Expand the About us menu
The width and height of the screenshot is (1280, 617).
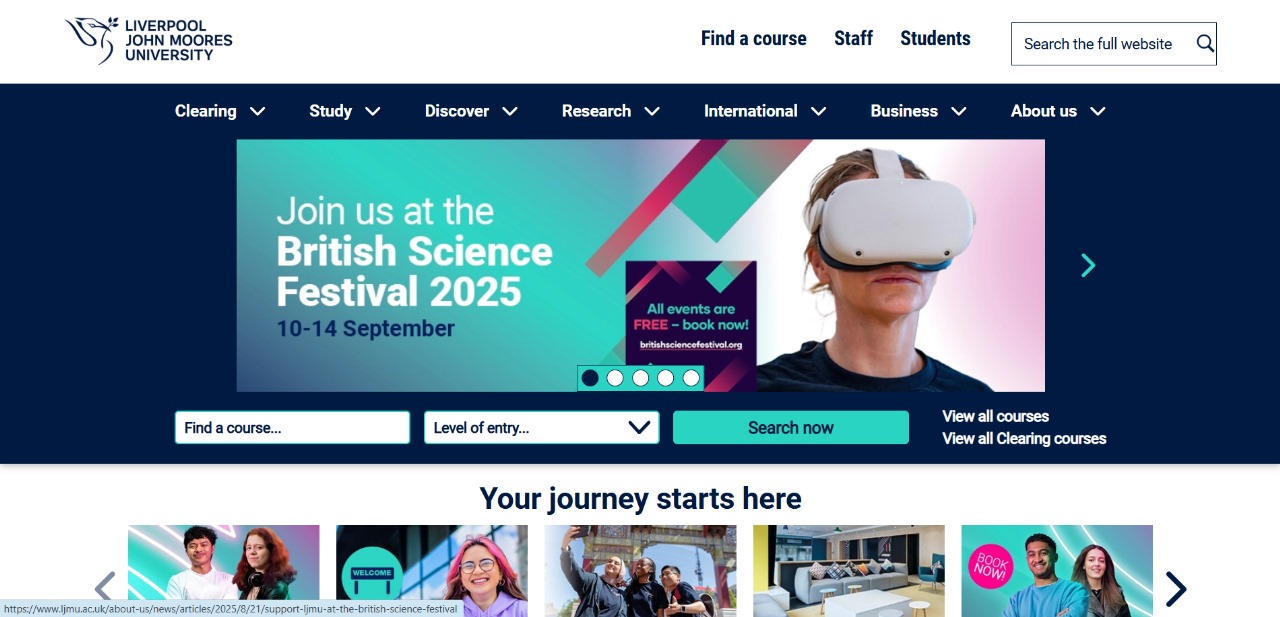click(1058, 111)
